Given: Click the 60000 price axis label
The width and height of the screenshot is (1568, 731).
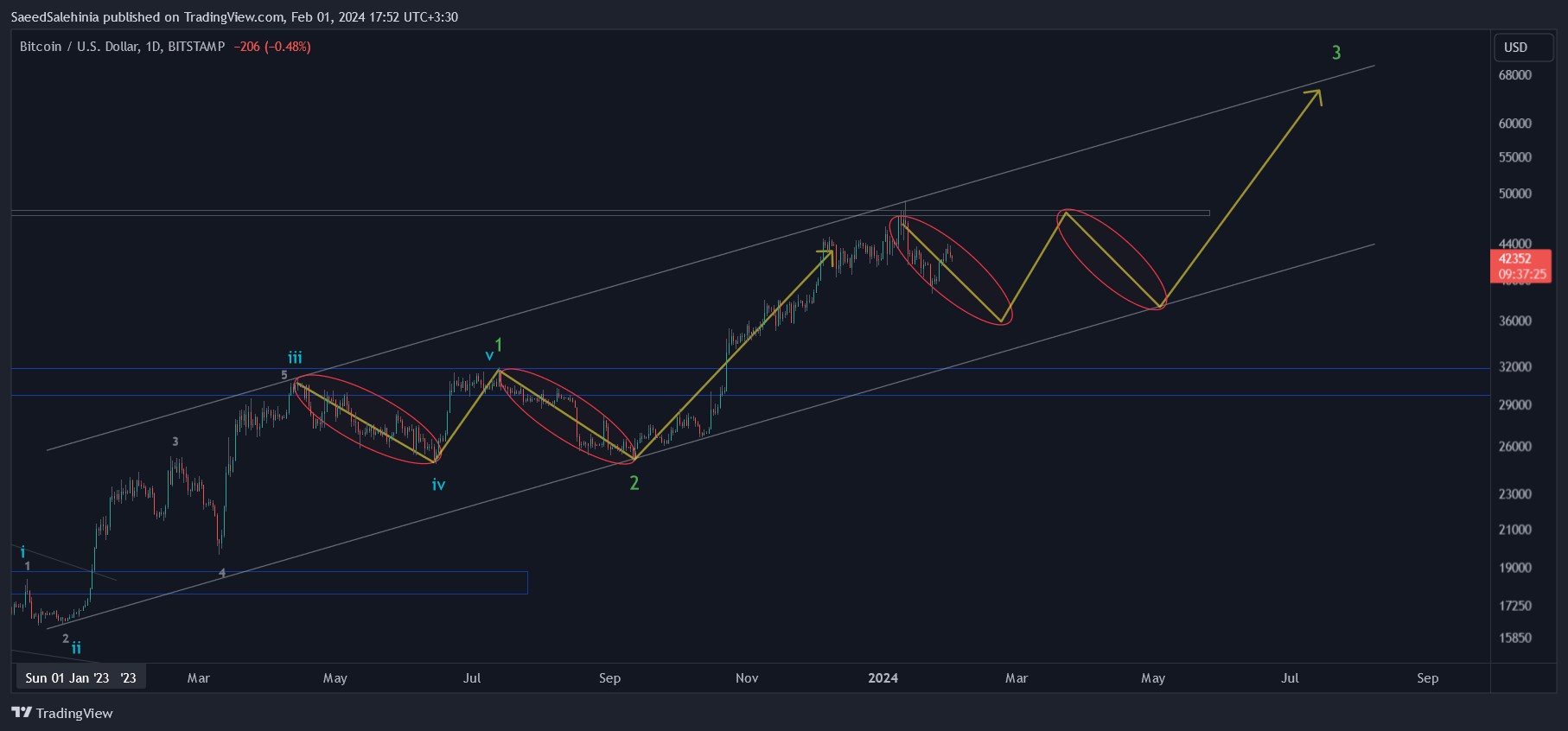Looking at the screenshot, I should pyautogui.click(x=1514, y=124).
